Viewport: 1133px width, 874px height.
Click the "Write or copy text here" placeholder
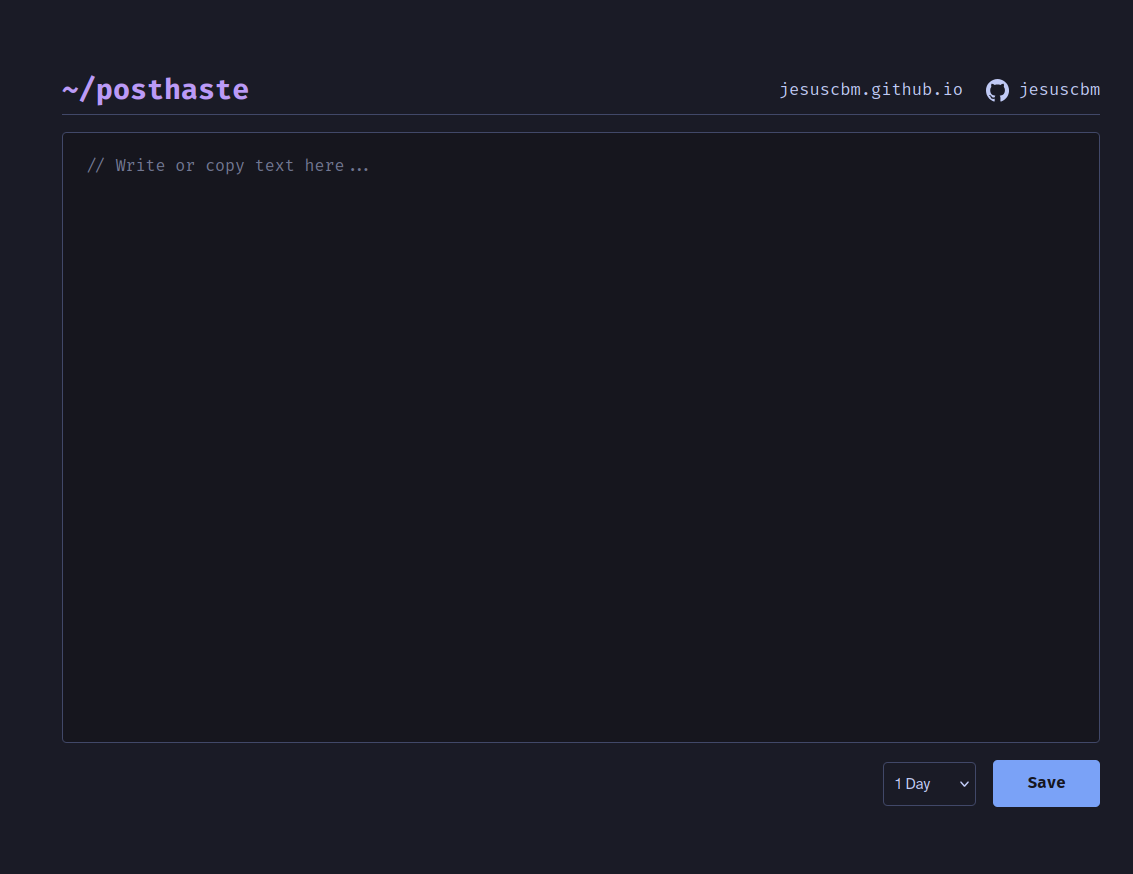click(x=229, y=166)
